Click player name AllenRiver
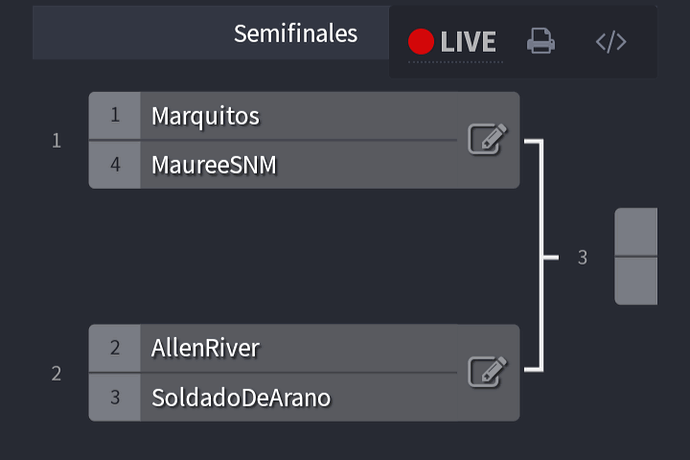Screen dimensions: 690x460 (206, 348)
